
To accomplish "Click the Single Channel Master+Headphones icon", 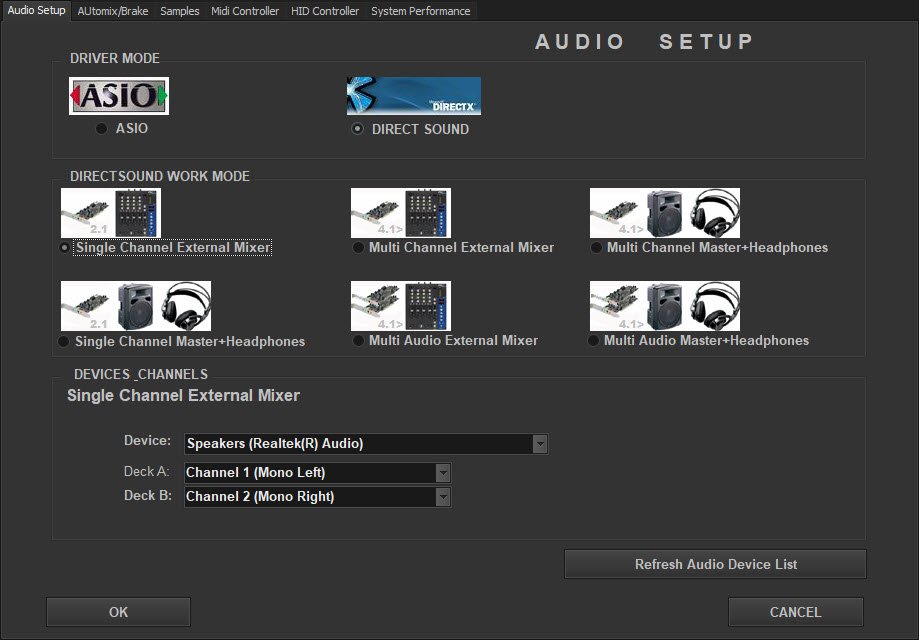I will [135, 306].
